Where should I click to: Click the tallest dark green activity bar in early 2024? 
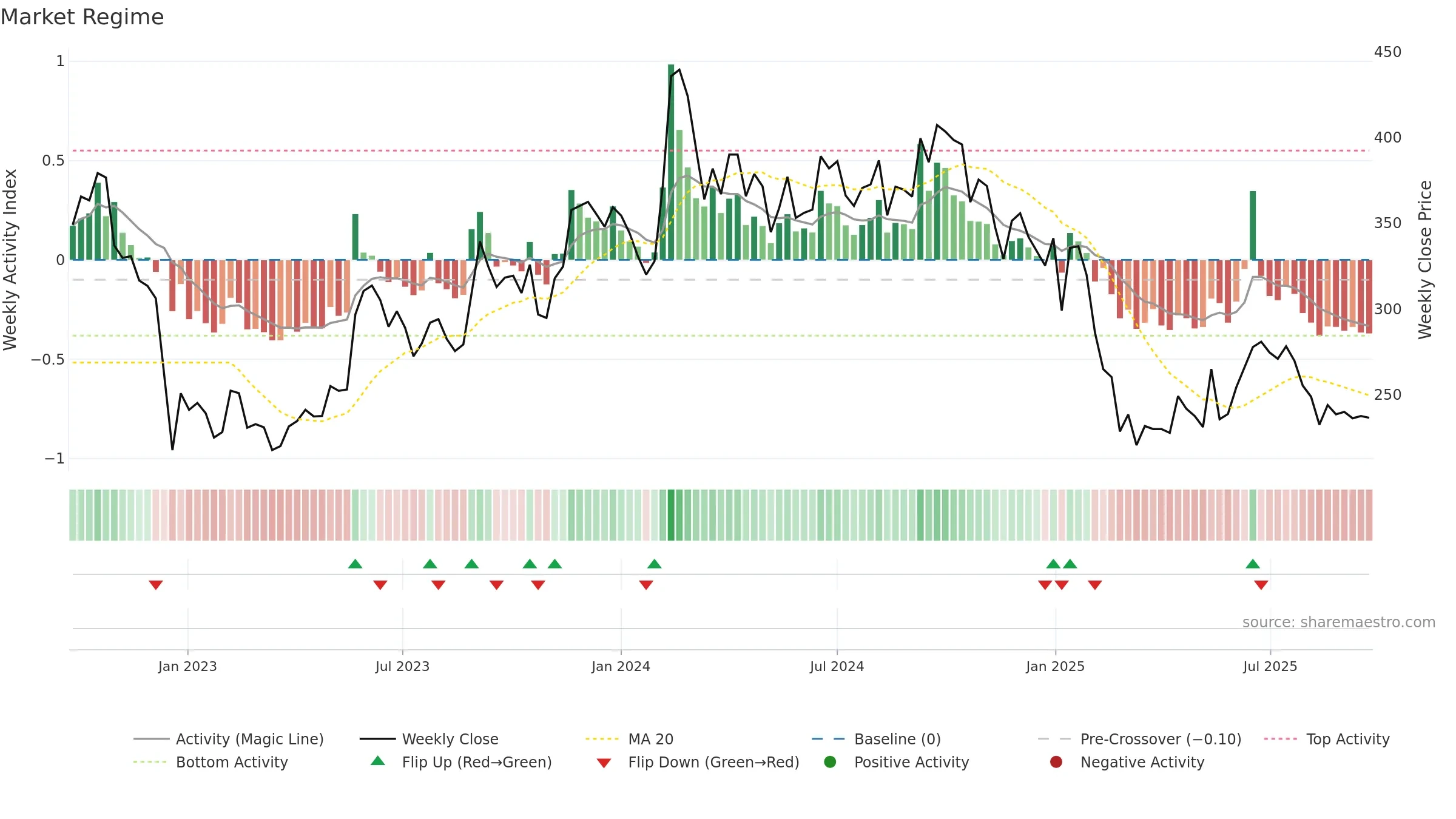pos(671,162)
